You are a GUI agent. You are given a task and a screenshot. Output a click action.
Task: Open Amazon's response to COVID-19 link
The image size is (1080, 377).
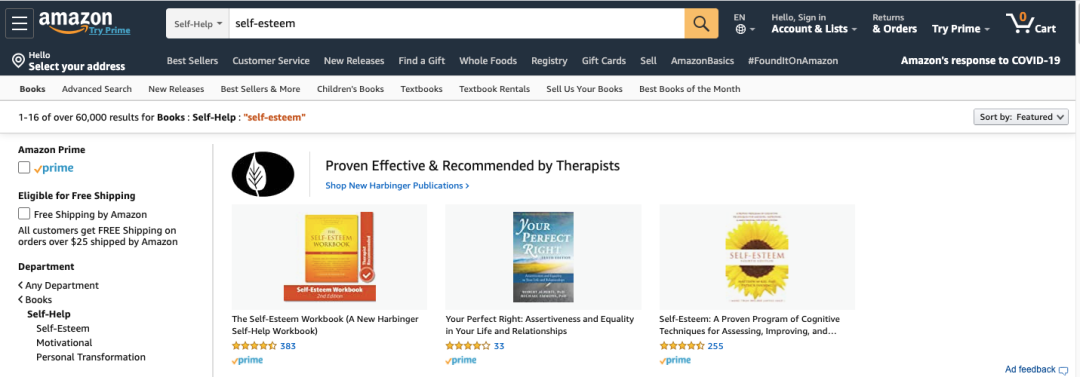coord(980,61)
